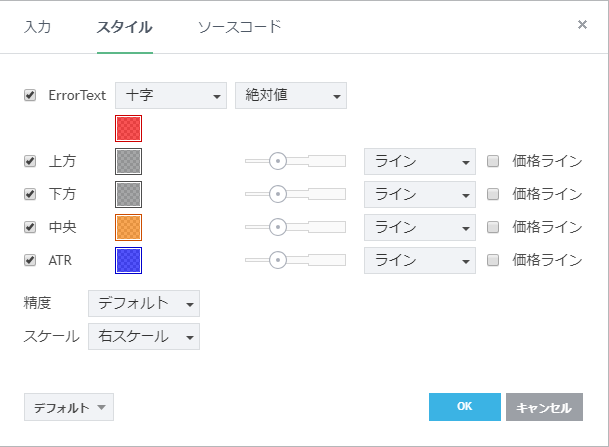Expand the 絶対値 location dropdown

[290, 96]
